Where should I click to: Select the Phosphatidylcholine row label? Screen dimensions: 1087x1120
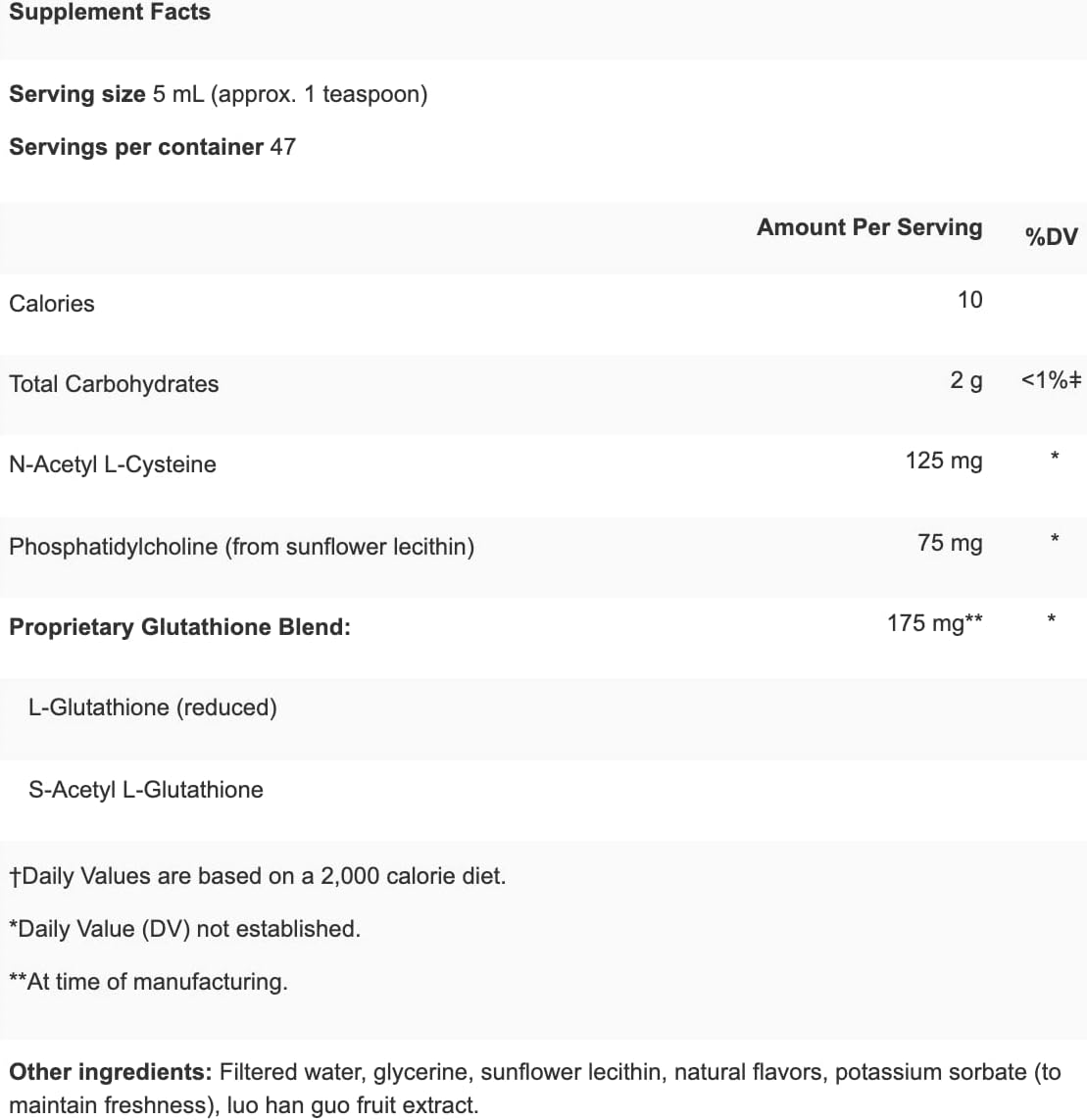click(241, 547)
